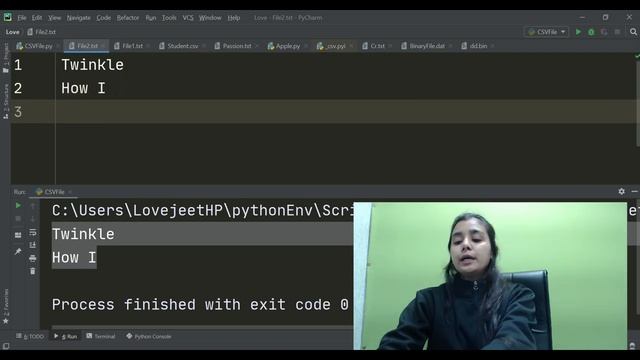Viewport: 640px width, 360px height.
Task: Click the PyCharm application icon
Action: (x=8, y=18)
